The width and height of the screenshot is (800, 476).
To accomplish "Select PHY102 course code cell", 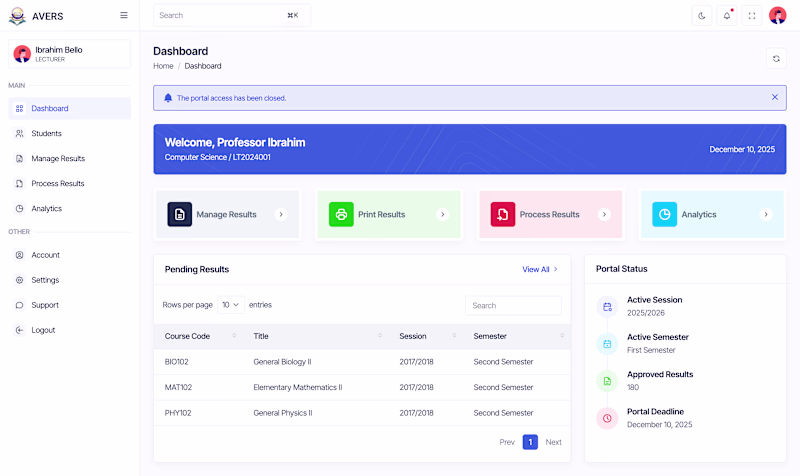I will coord(178,413).
